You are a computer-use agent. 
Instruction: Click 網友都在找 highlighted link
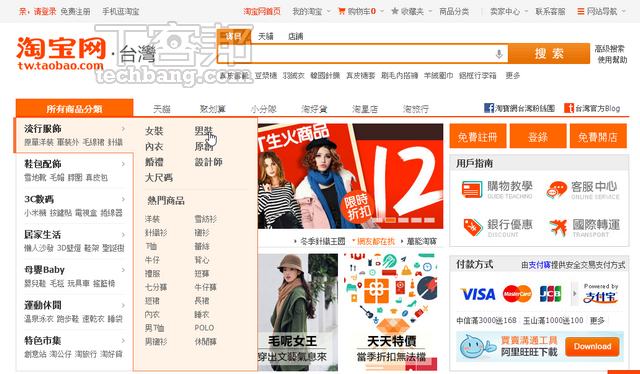click(376, 241)
